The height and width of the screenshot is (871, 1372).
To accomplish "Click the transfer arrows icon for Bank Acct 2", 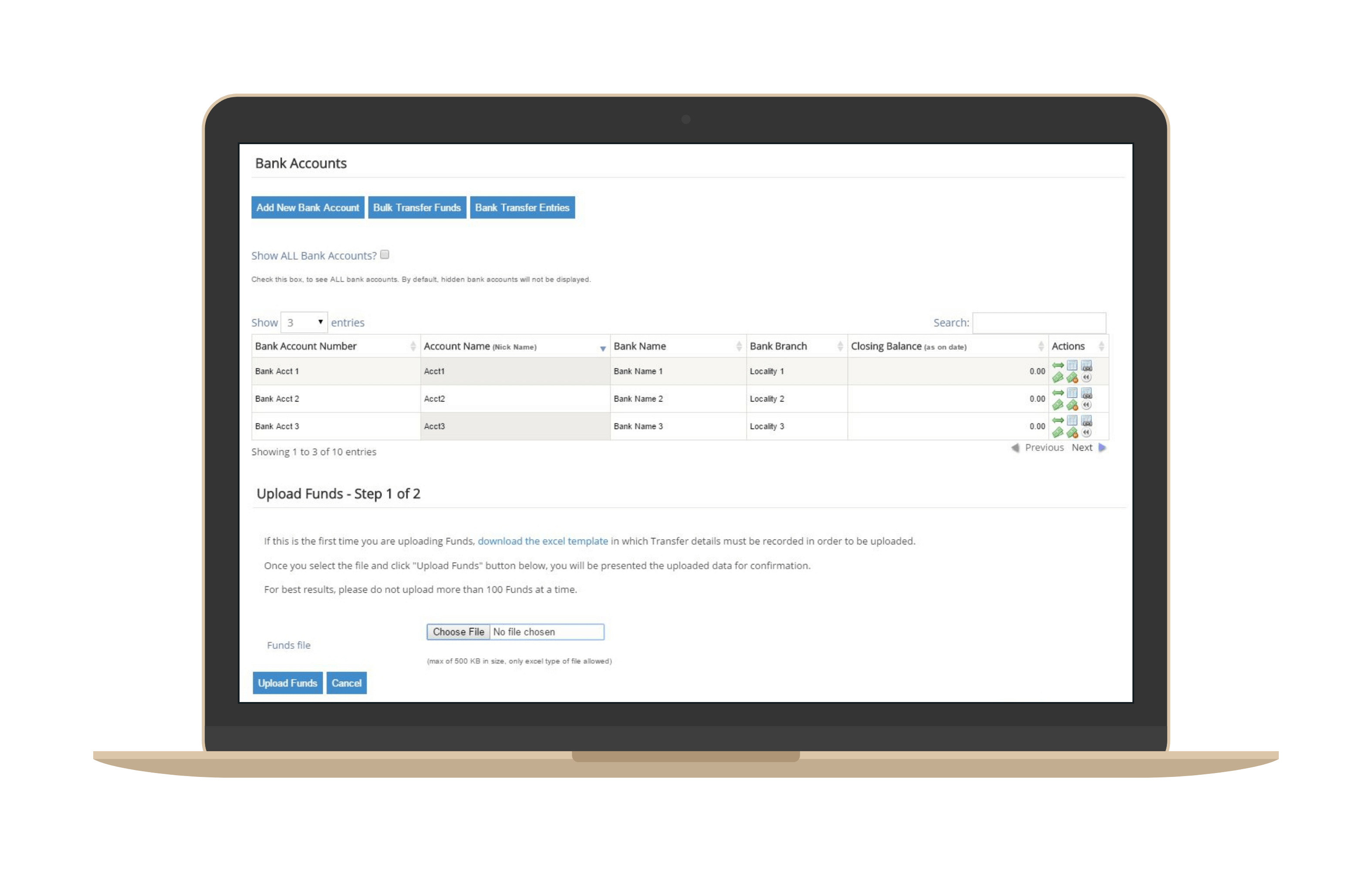I will point(1059,393).
